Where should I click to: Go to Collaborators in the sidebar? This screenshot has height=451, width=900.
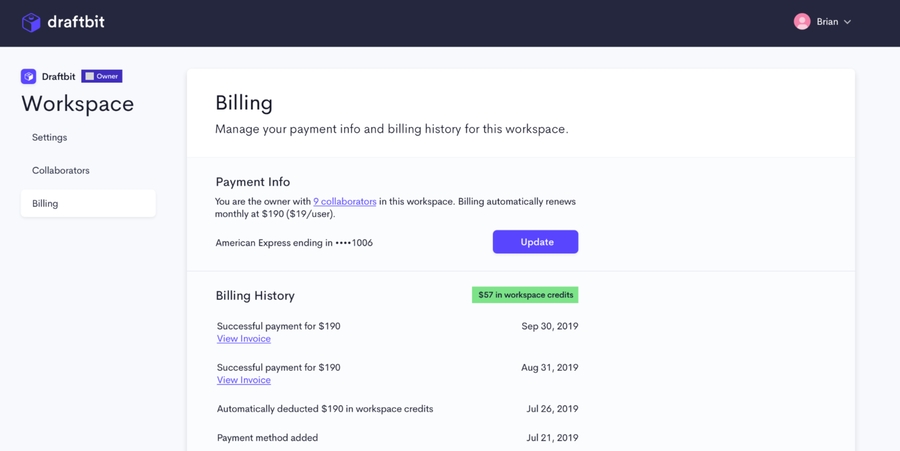pyautogui.click(x=61, y=170)
